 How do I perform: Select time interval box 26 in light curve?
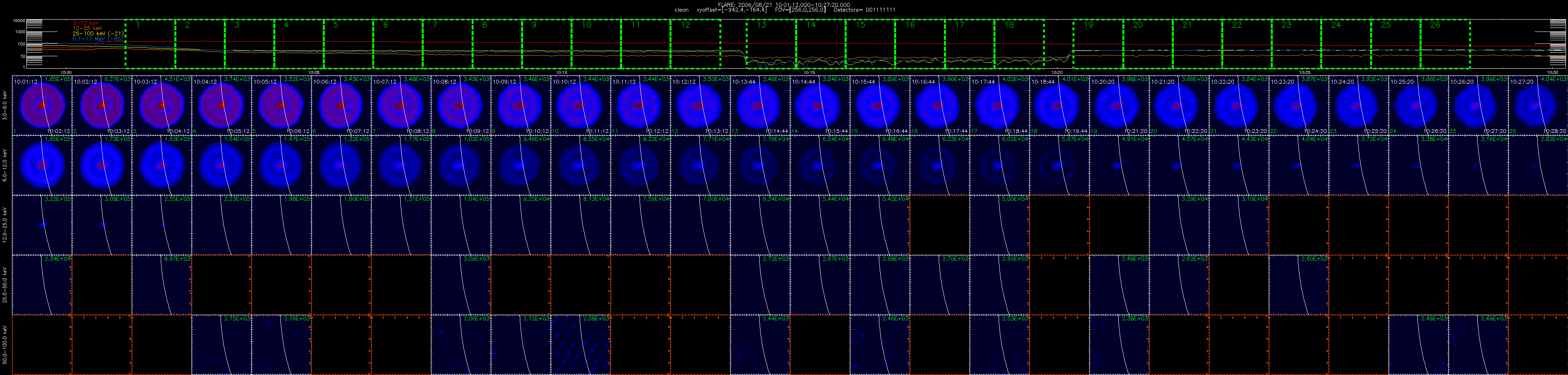tap(1446, 43)
